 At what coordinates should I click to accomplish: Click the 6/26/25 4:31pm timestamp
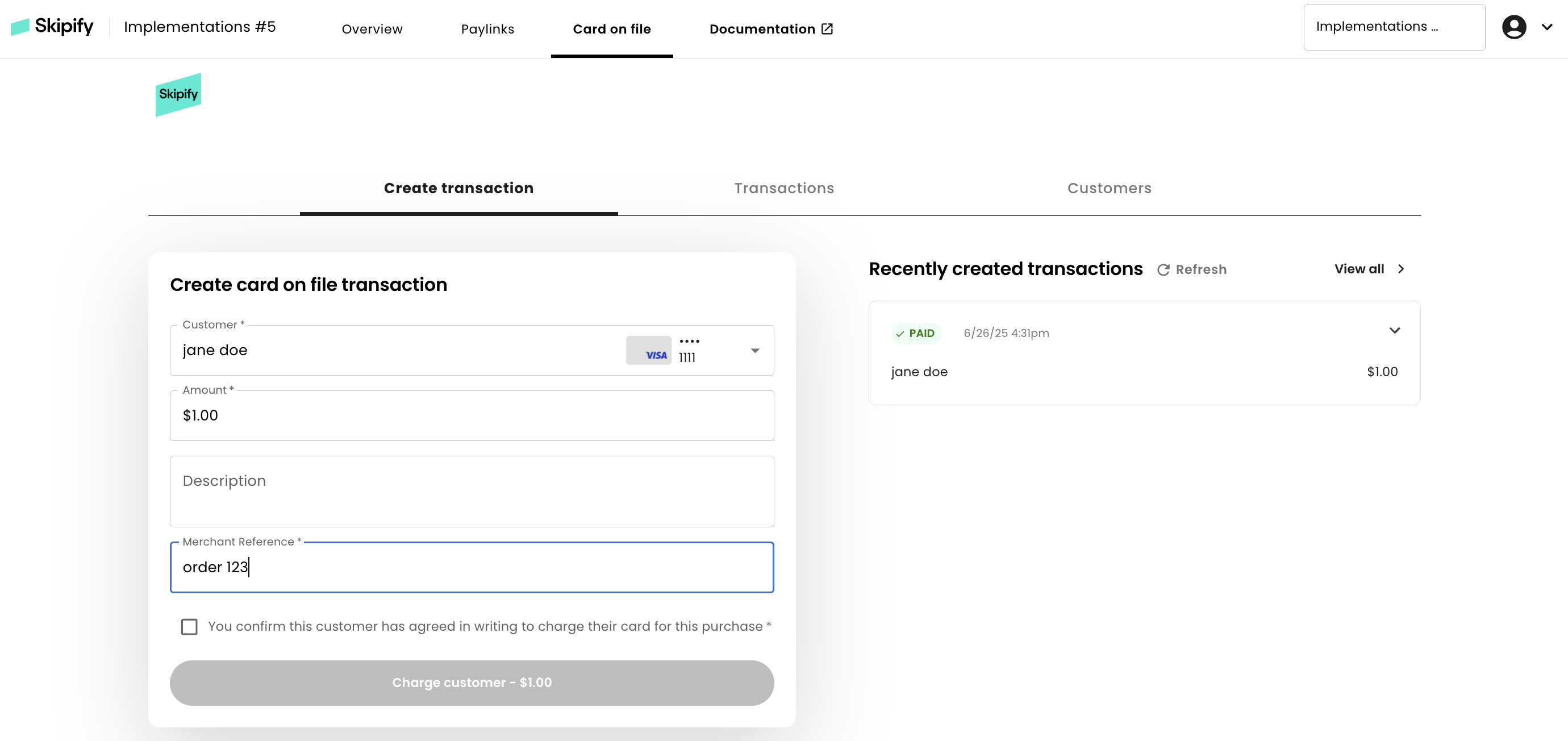[x=1006, y=333]
